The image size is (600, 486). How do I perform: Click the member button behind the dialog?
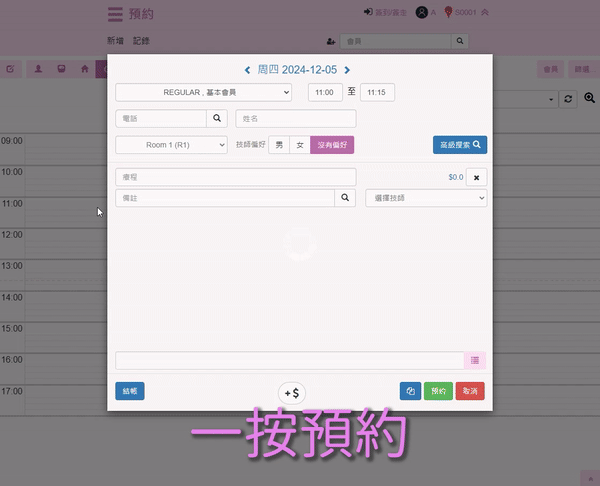tap(551, 69)
